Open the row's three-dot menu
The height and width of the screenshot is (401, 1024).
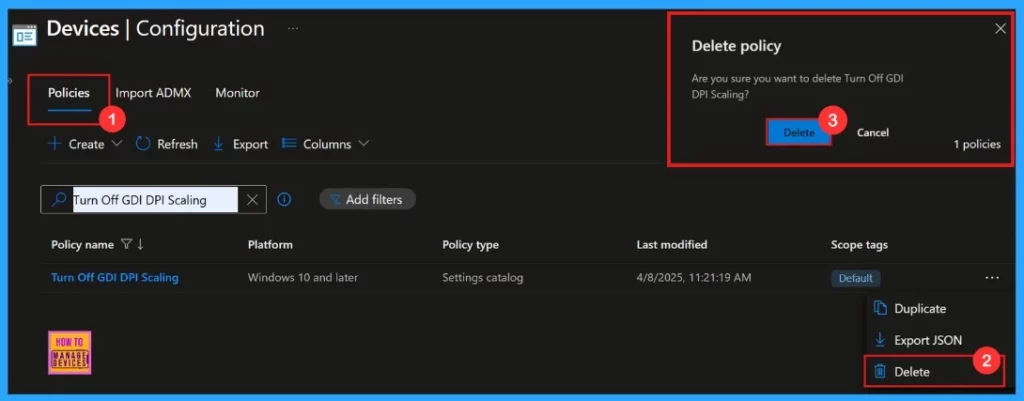click(x=992, y=278)
